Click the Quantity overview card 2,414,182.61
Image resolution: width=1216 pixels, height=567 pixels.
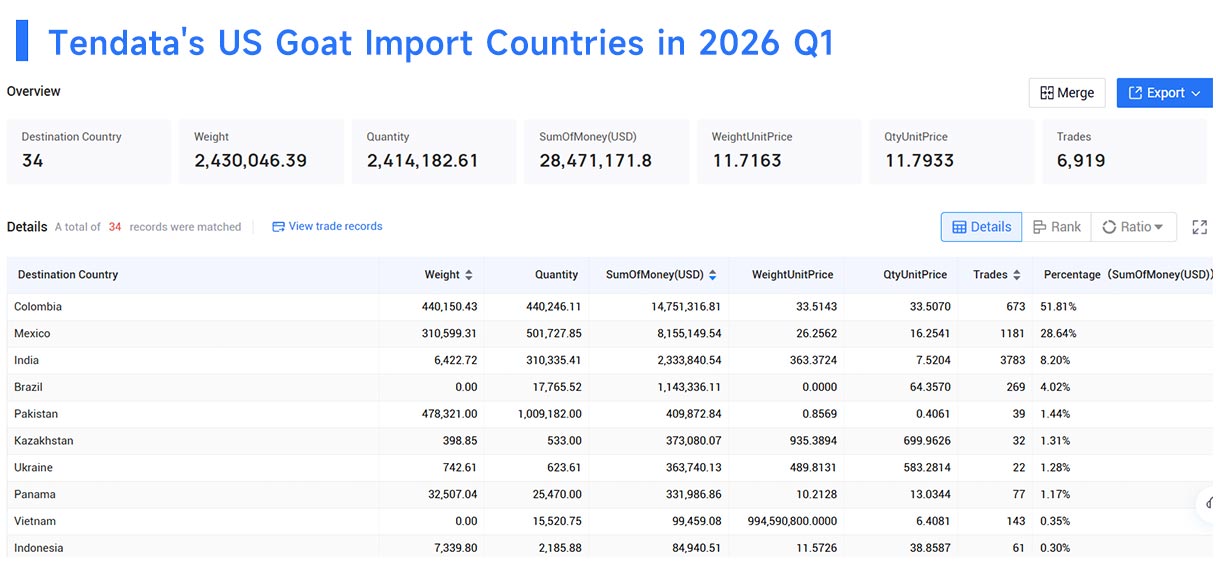click(x=434, y=151)
